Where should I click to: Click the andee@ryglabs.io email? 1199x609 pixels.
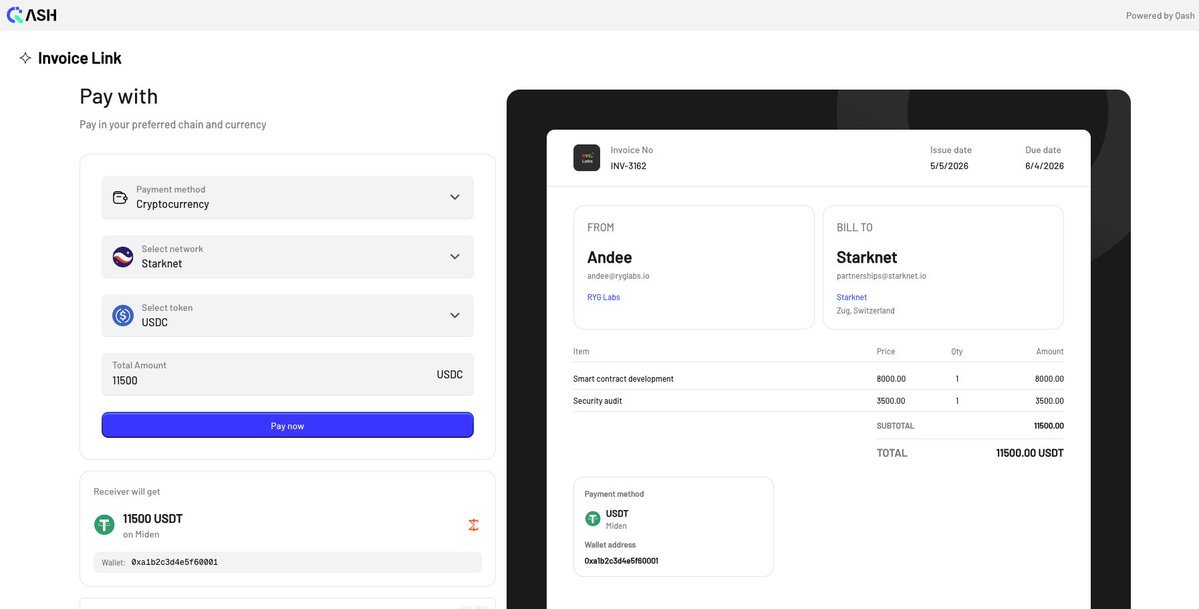click(619, 275)
